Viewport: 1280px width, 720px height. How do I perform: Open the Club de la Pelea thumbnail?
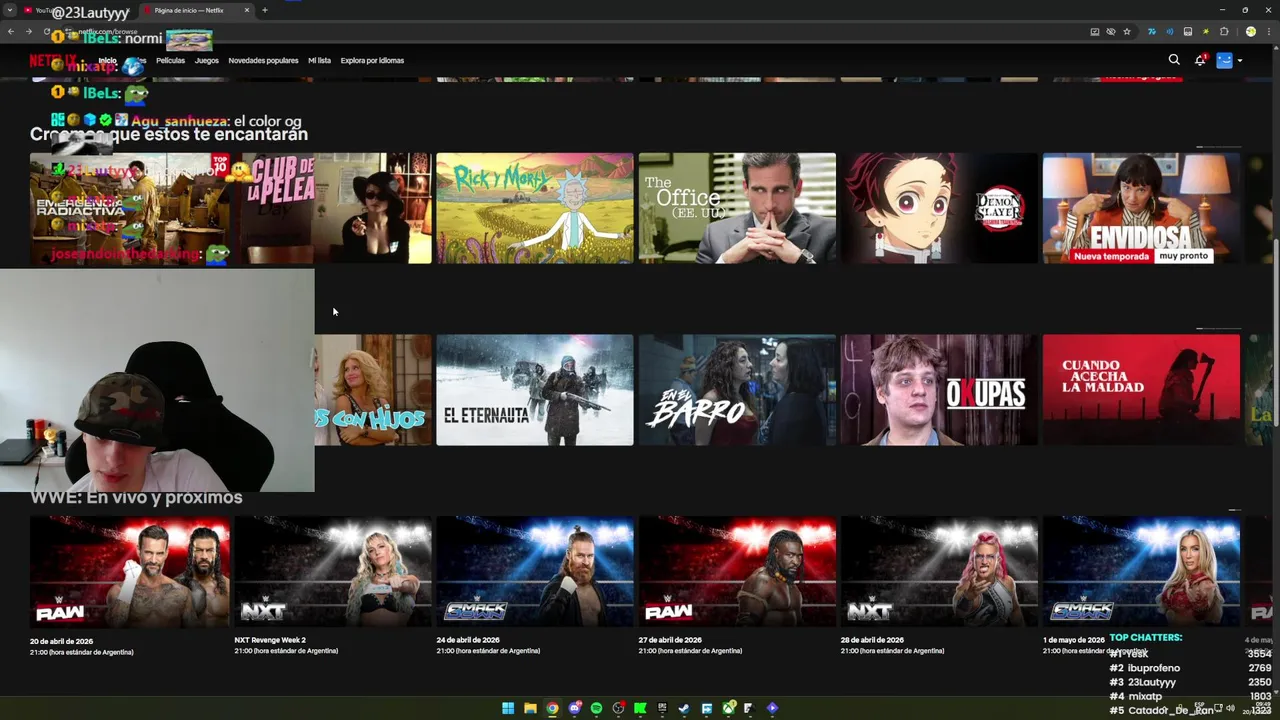[333, 208]
